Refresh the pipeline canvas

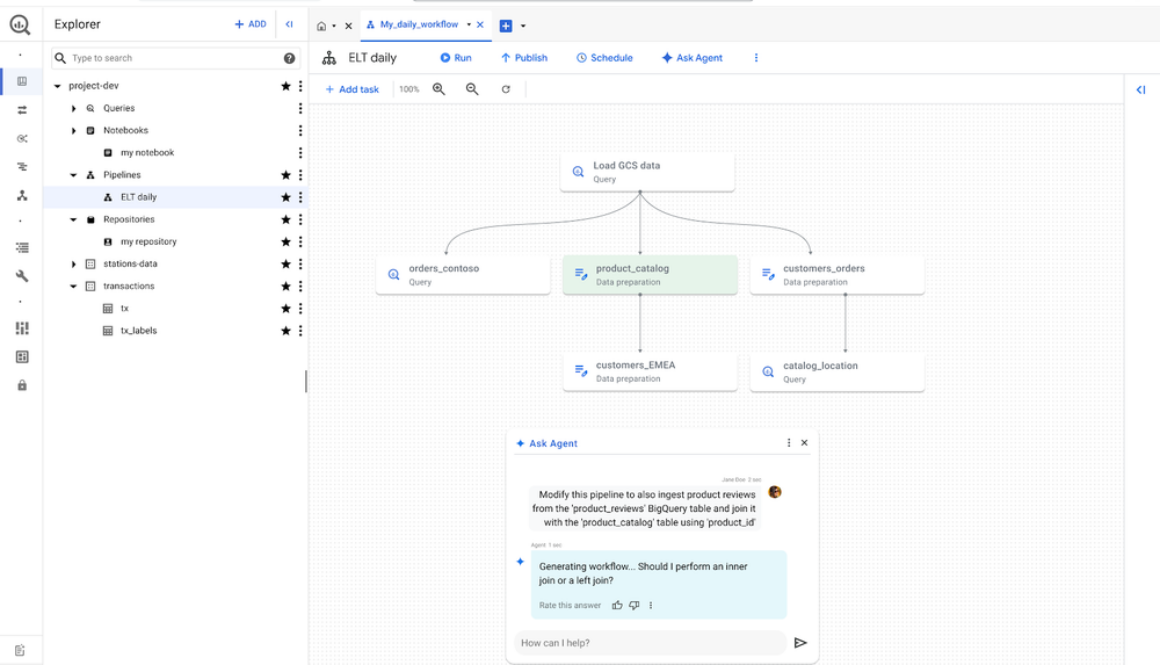[x=505, y=88]
